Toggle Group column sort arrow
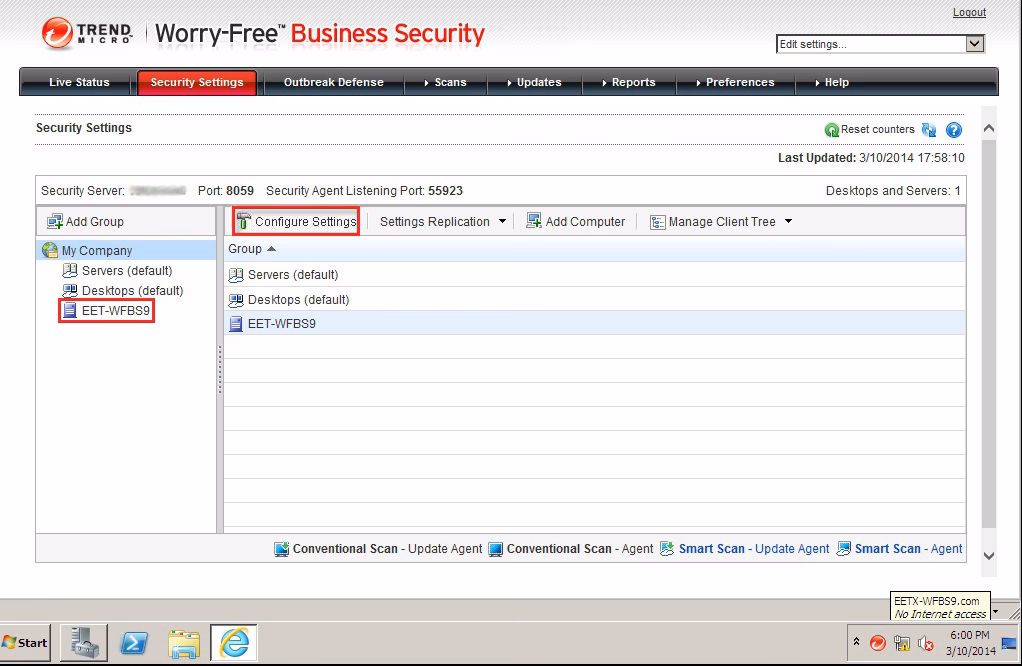Screen dimensions: 1022x666 pyautogui.click(x=272, y=249)
